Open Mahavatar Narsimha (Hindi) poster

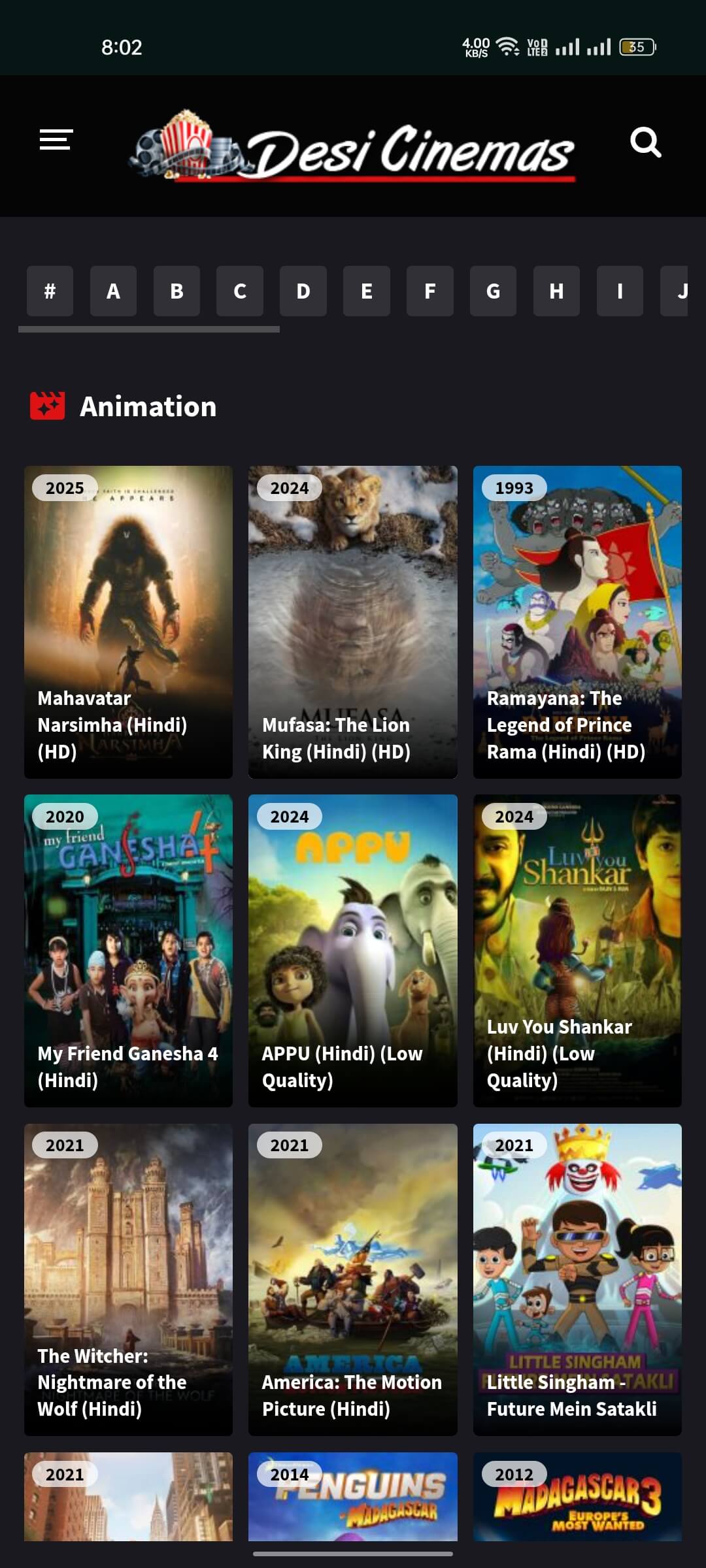[x=128, y=622]
